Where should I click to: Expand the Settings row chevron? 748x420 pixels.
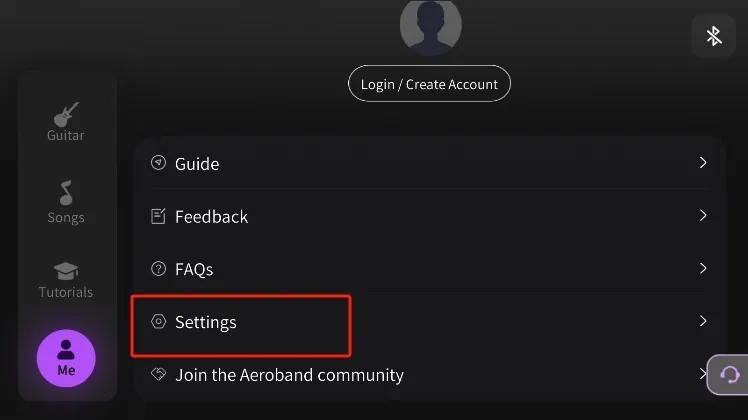point(703,322)
